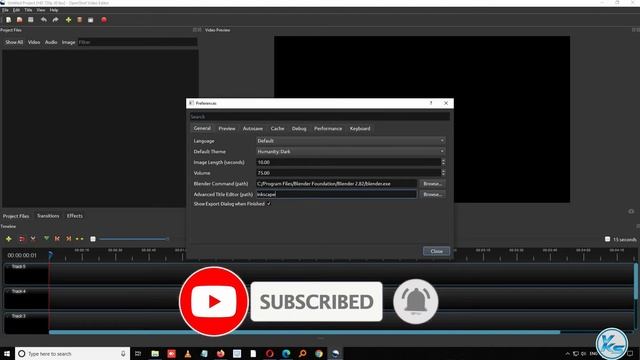Click the timeline zoom slider
The width and height of the screenshot is (640, 360).
(x=133, y=239)
